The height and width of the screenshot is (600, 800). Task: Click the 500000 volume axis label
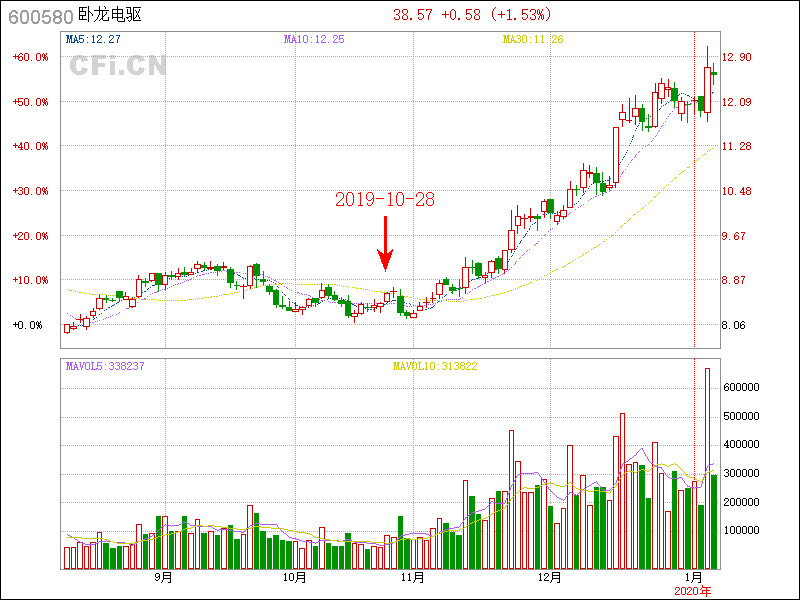(741, 417)
